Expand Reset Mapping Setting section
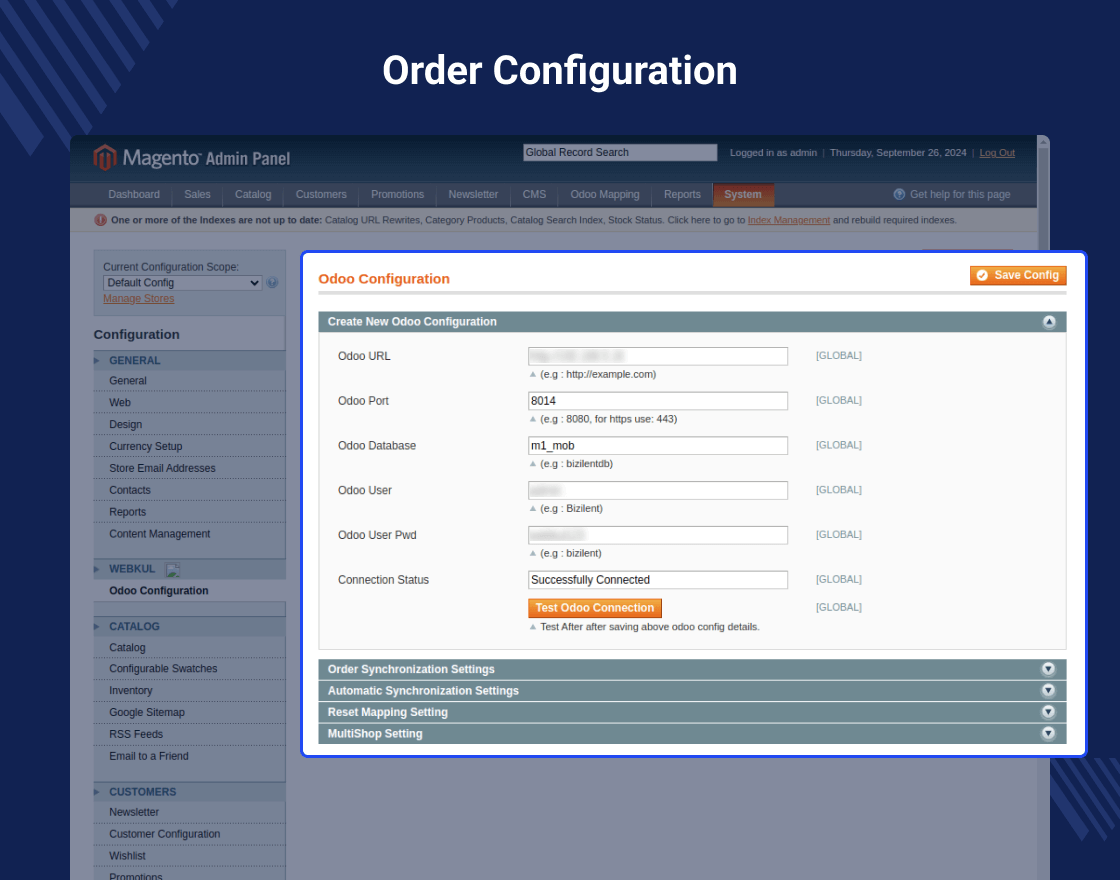This screenshot has height=880, width=1120. (x=1049, y=712)
